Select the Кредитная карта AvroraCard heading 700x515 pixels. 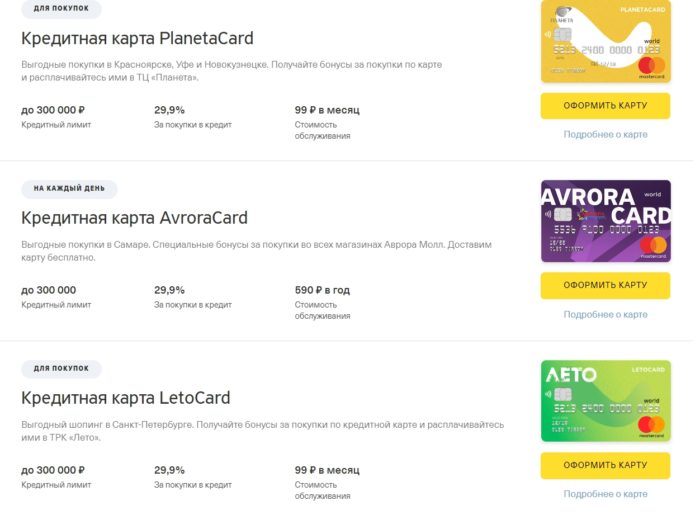click(134, 218)
